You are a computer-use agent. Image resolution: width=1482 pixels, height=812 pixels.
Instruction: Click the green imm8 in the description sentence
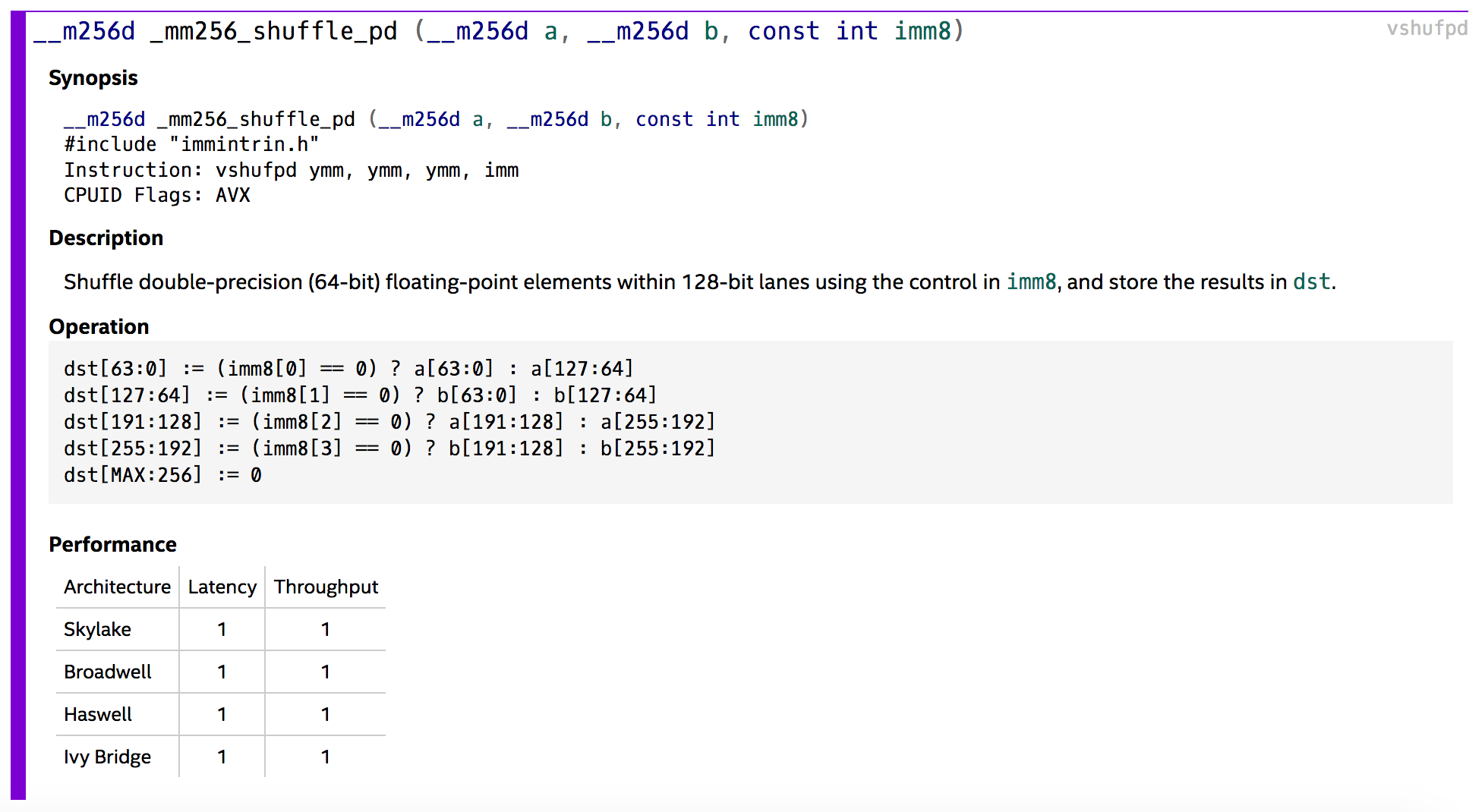pos(1031,282)
